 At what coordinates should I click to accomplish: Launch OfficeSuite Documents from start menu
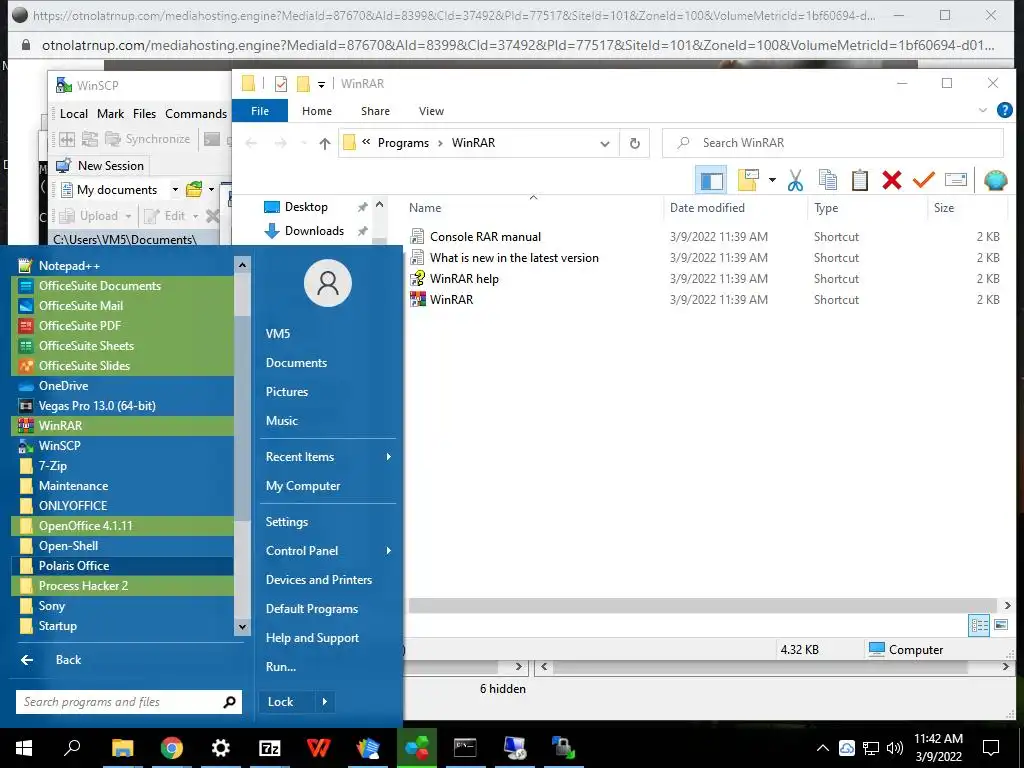coord(122,286)
